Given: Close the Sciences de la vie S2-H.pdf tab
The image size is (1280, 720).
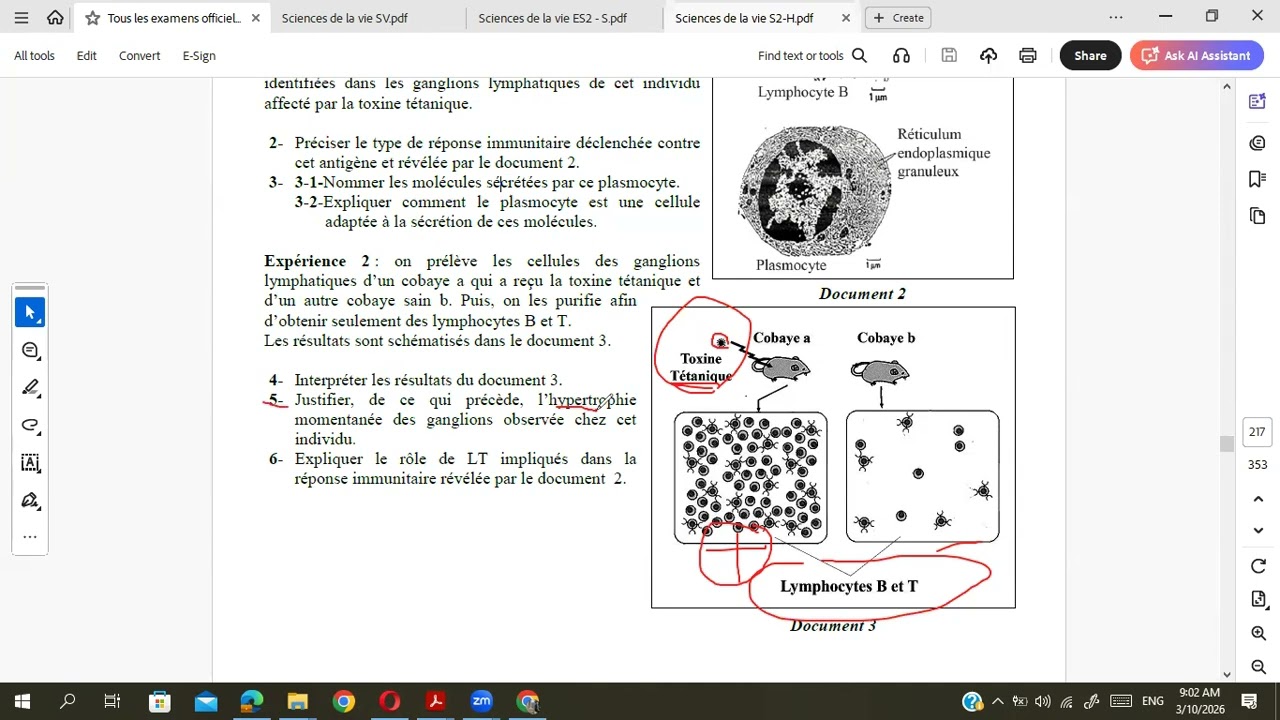Looking at the screenshot, I should pyautogui.click(x=846, y=18).
